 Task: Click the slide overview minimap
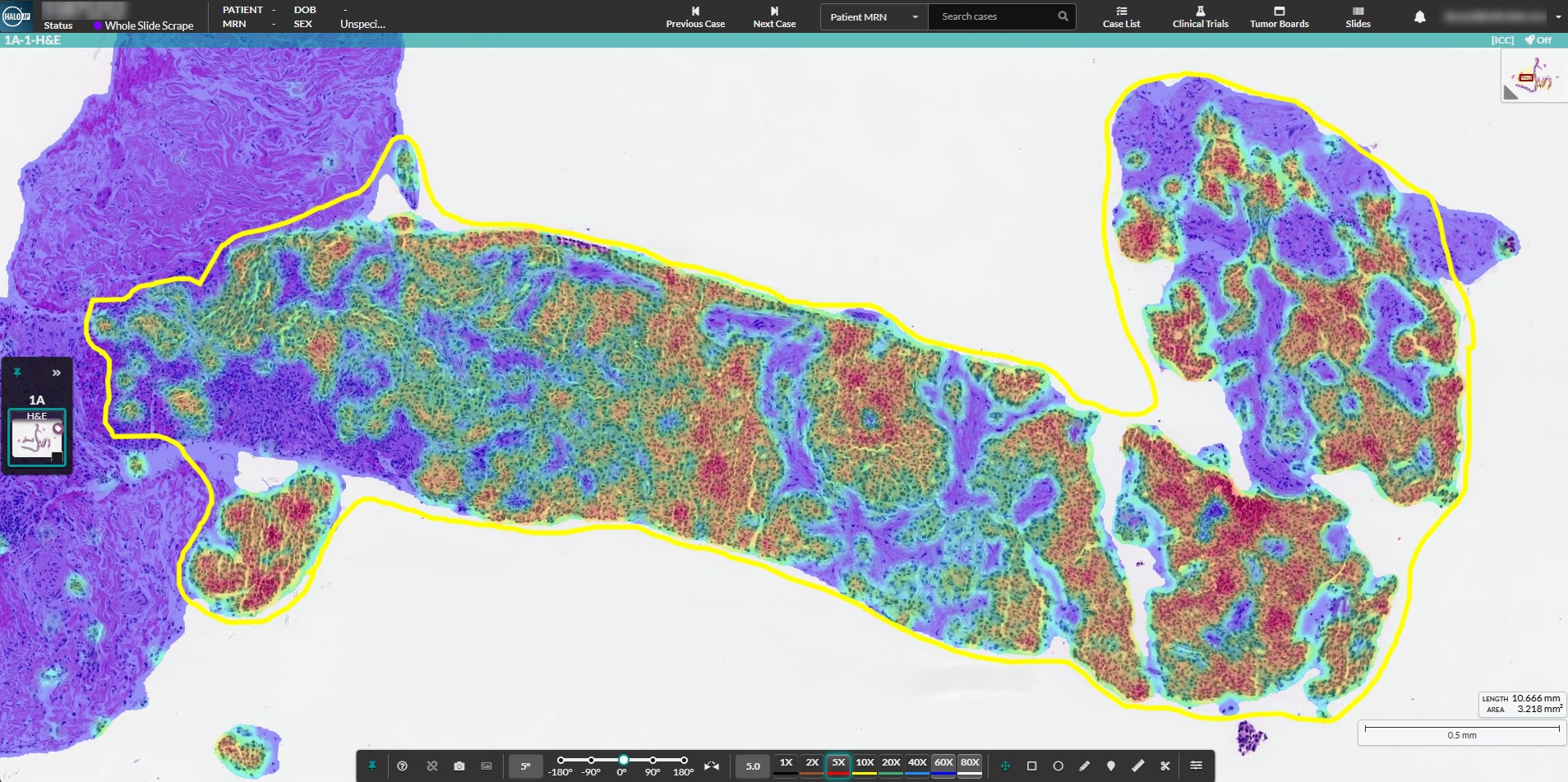[x=1533, y=76]
